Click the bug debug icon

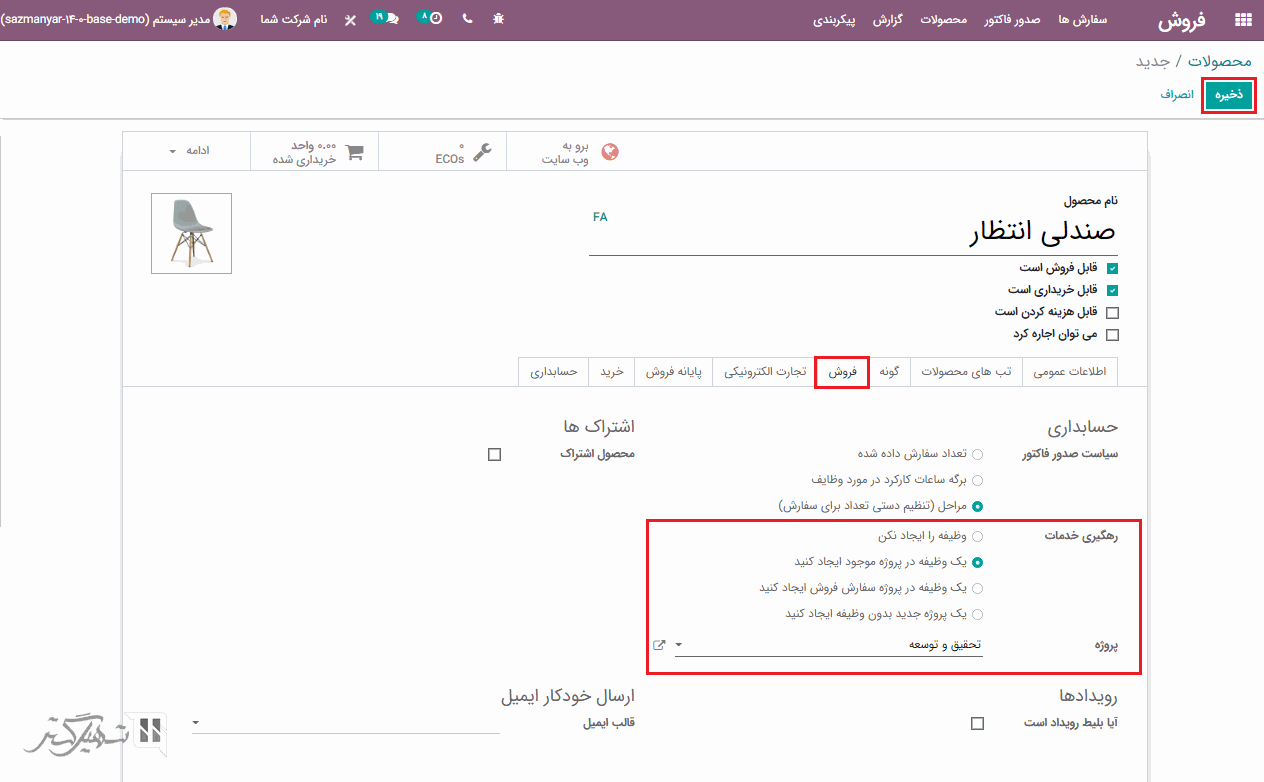tap(498, 19)
